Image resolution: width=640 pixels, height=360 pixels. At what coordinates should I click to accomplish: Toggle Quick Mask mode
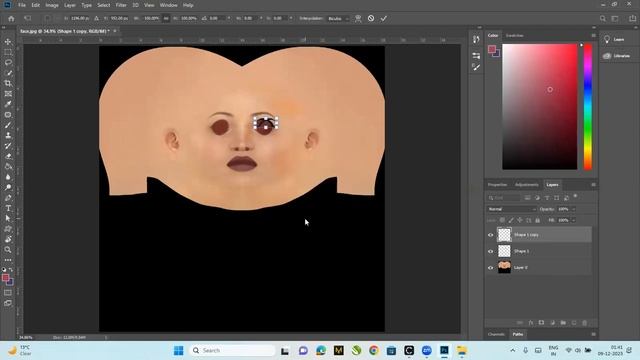pos(8,293)
